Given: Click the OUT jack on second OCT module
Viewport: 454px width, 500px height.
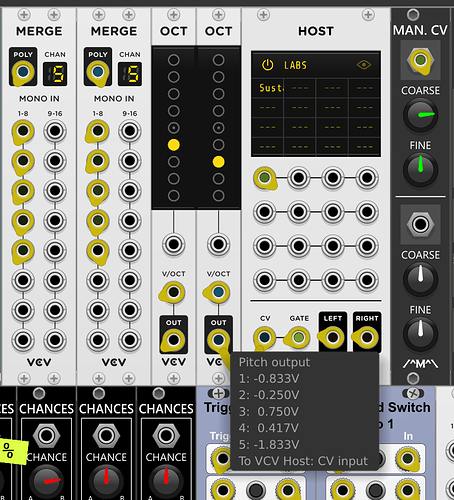Looking at the screenshot, I should click(x=218, y=340).
